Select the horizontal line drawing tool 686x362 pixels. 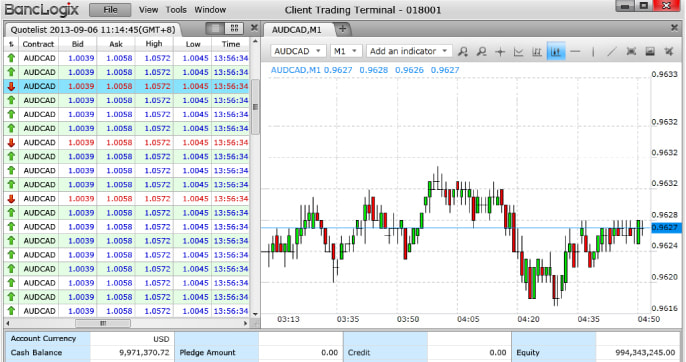click(575, 52)
